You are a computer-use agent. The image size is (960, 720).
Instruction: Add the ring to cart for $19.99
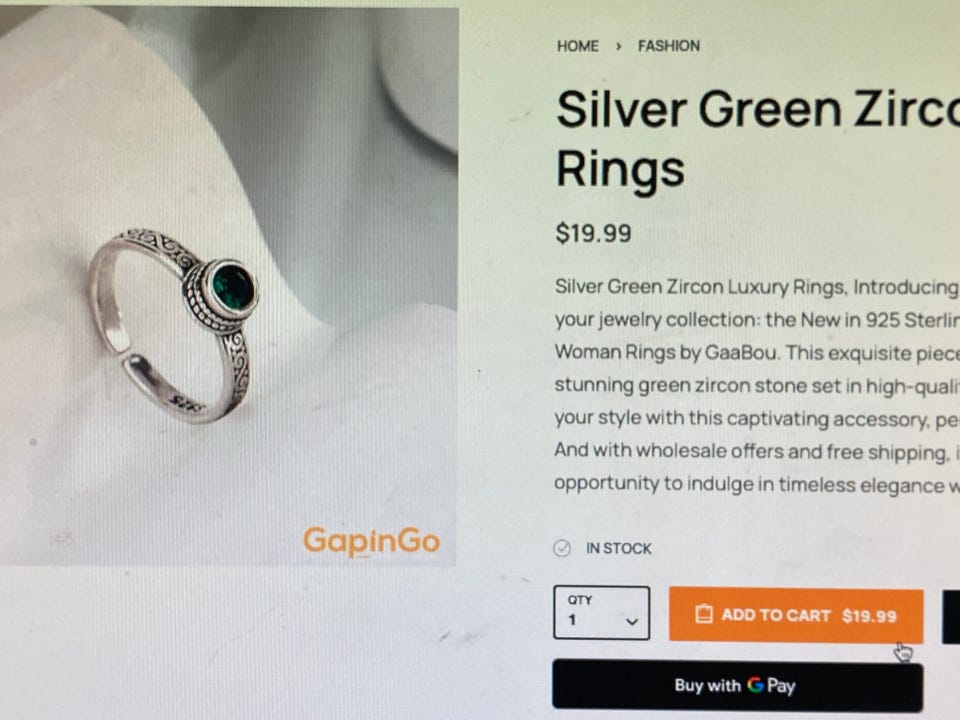click(796, 615)
